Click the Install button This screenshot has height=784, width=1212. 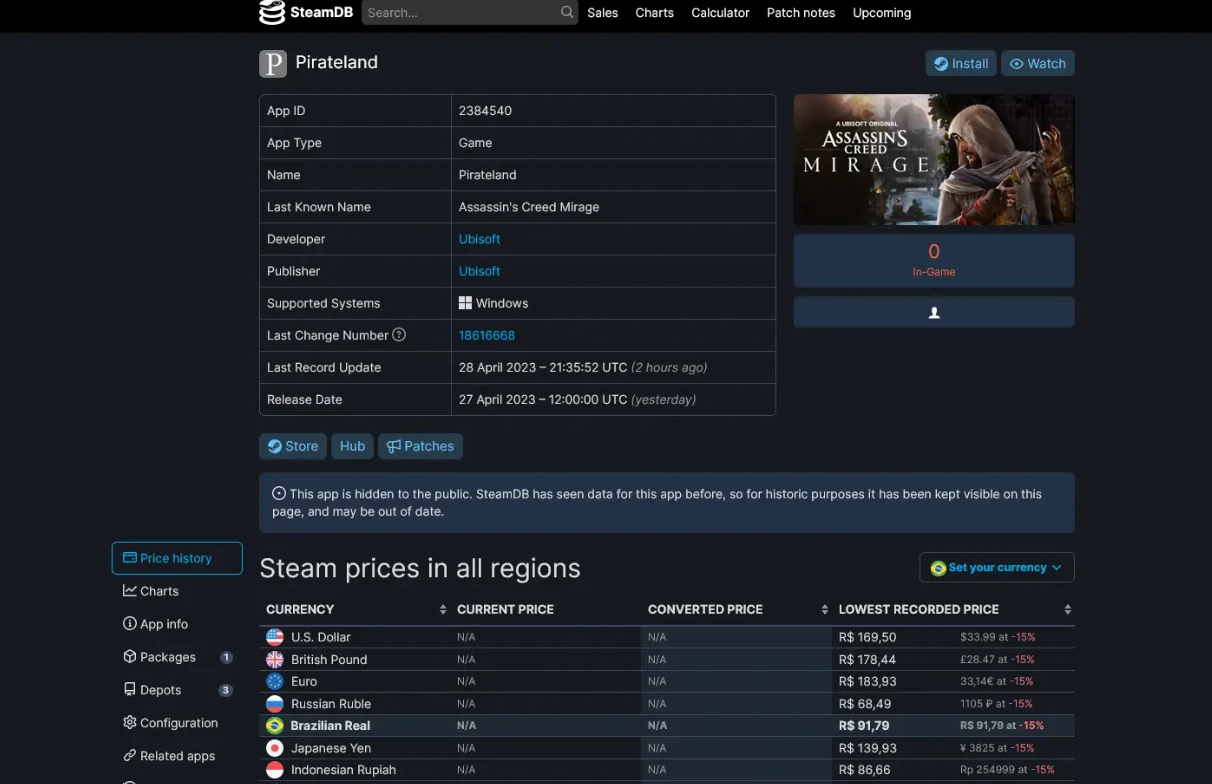[x=961, y=63]
